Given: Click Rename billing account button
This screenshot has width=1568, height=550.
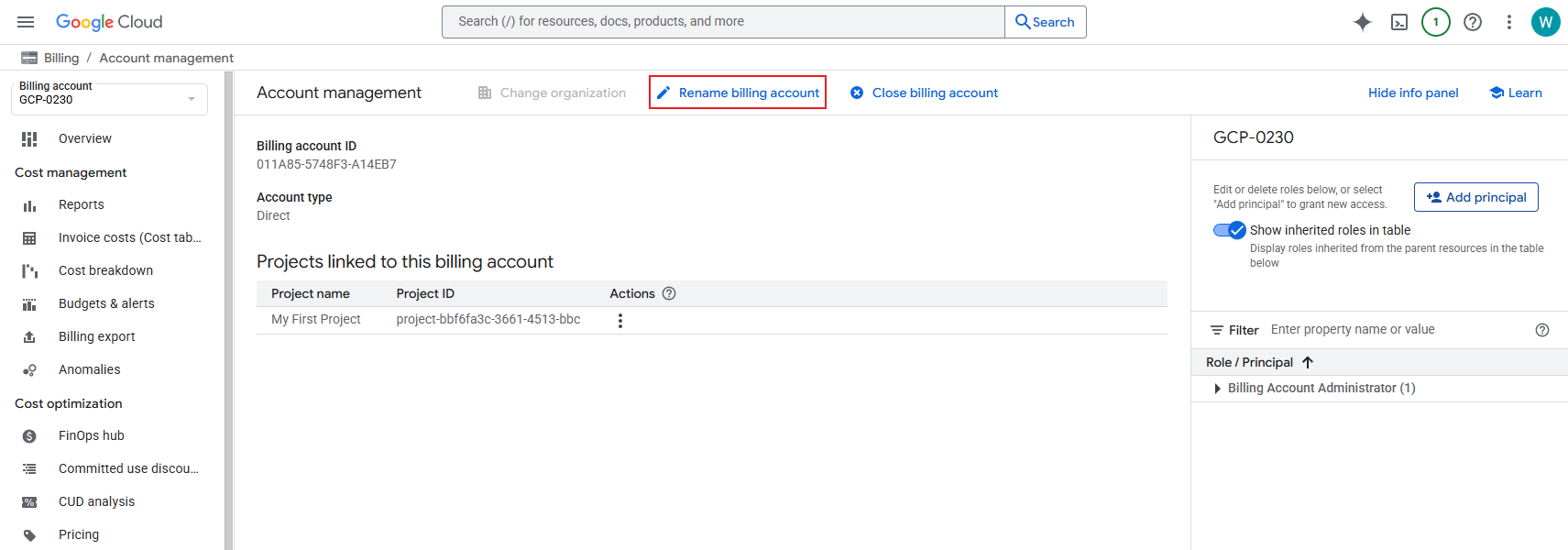Looking at the screenshot, I should [x=738, y=93].
